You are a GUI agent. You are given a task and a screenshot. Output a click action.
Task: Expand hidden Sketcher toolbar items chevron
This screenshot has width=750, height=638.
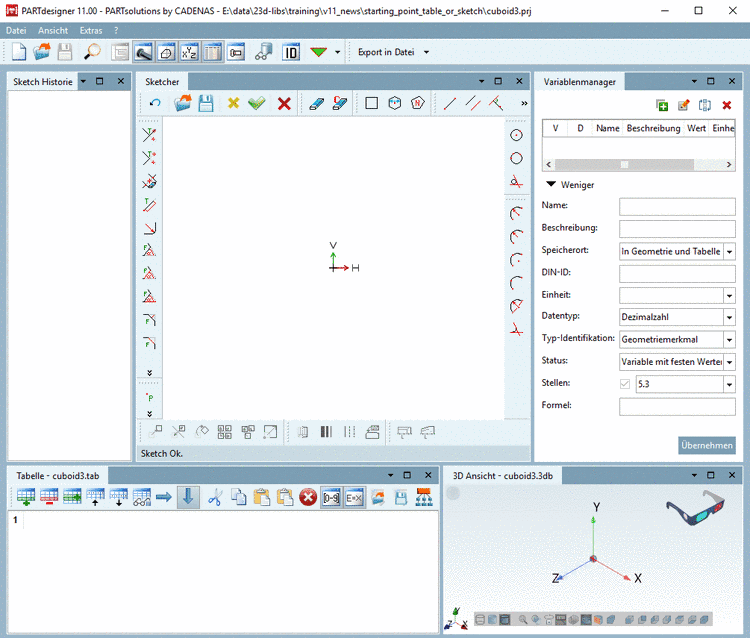coord(524,103)
